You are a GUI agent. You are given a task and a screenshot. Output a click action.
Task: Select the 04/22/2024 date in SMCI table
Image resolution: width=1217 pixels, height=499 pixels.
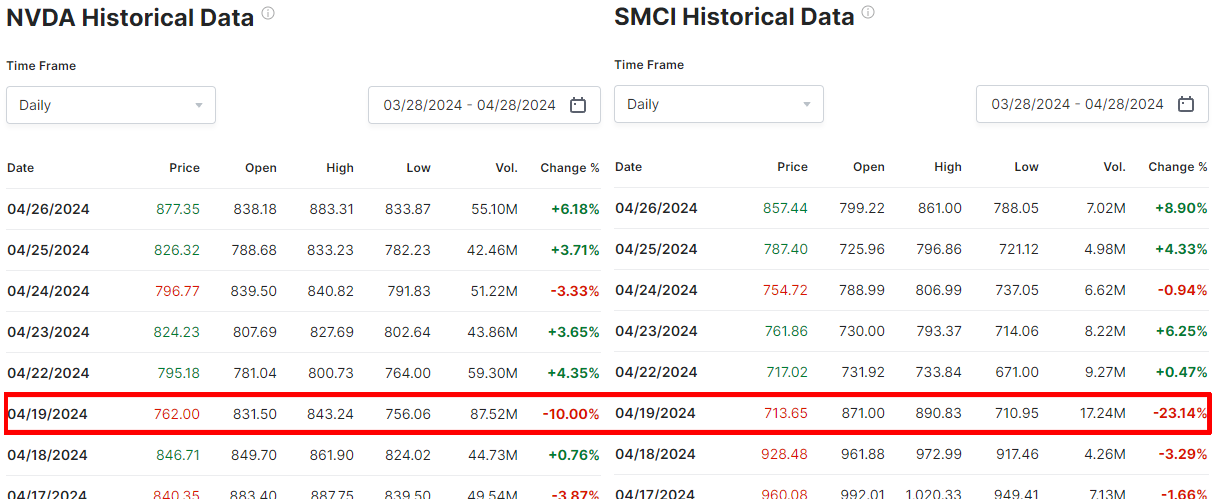point(656,372)
